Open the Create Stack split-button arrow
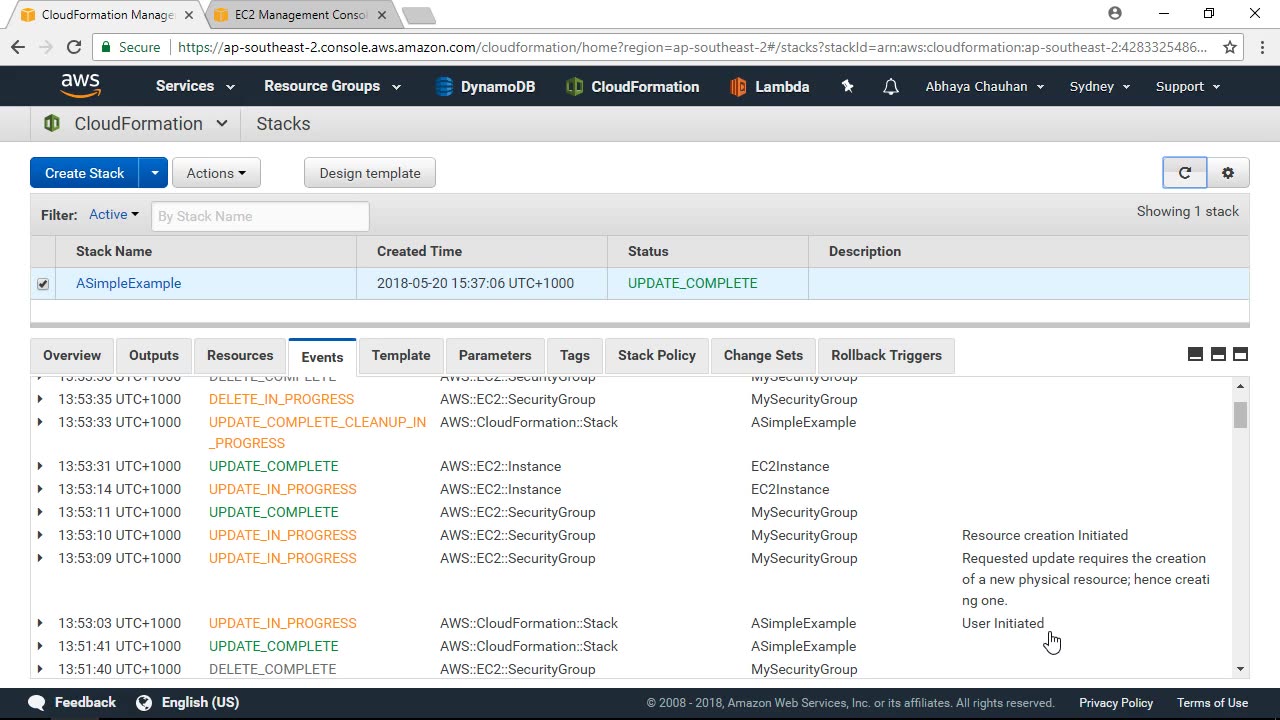This screenshot has height=720, width=1280. 154,173
